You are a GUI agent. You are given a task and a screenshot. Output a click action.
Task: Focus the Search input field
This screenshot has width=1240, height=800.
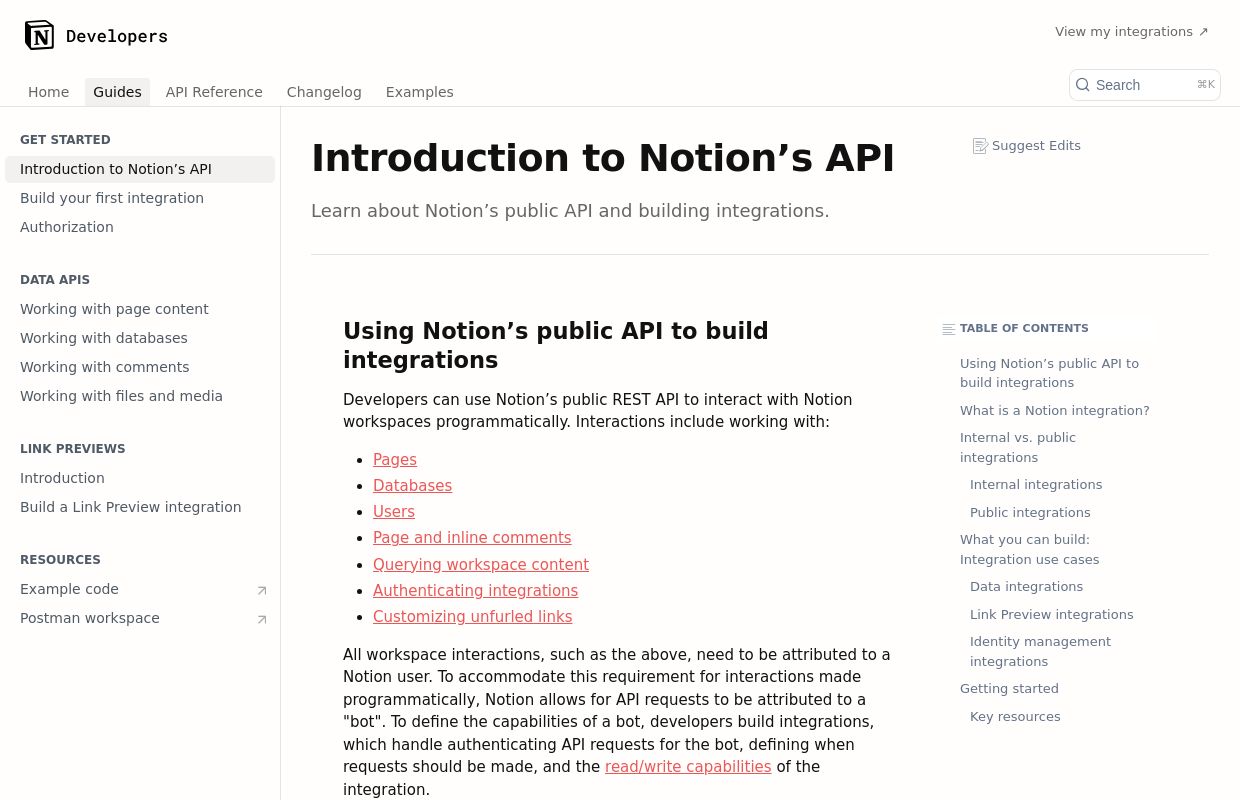coord(1145,85)
